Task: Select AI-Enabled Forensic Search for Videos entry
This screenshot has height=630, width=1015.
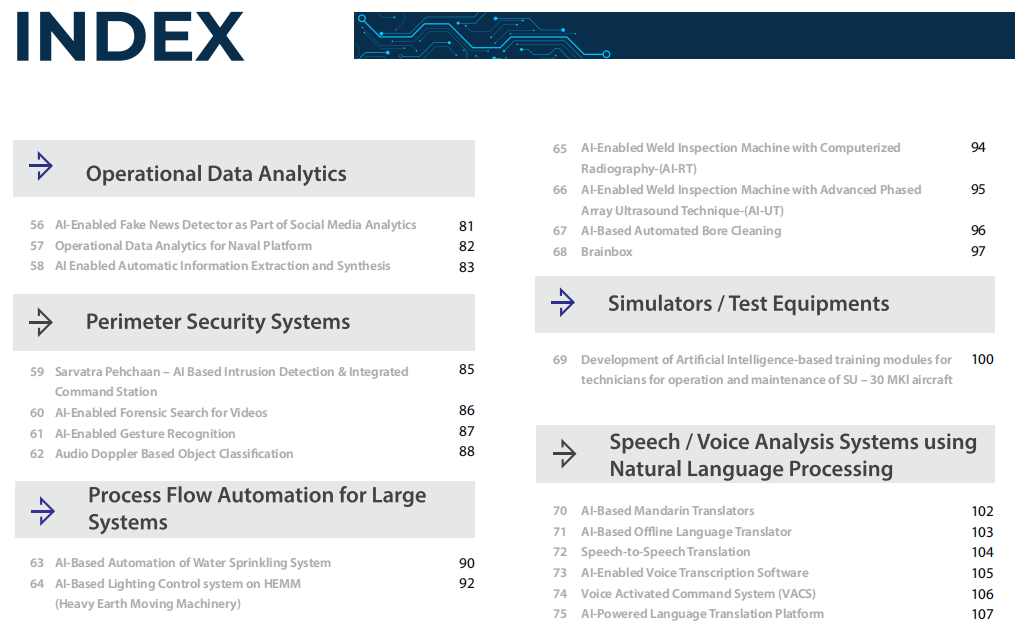Action: 161,412
